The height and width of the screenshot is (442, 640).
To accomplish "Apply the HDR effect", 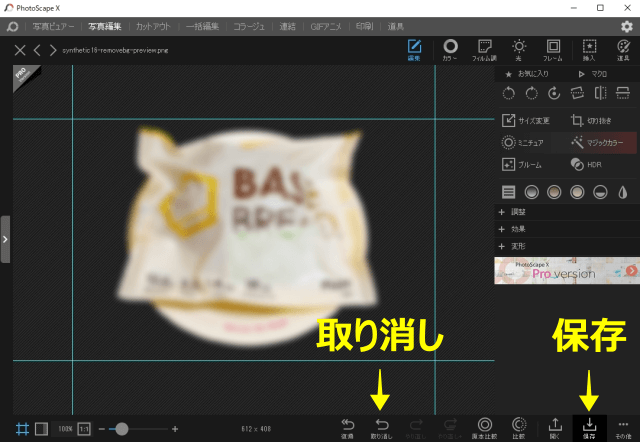I will (586, 164).
